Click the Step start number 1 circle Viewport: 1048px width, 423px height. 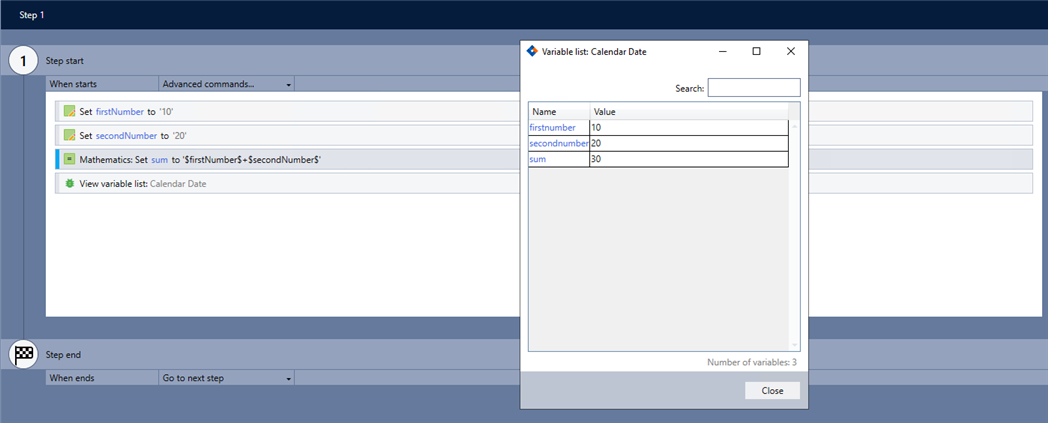click(23, 61)
